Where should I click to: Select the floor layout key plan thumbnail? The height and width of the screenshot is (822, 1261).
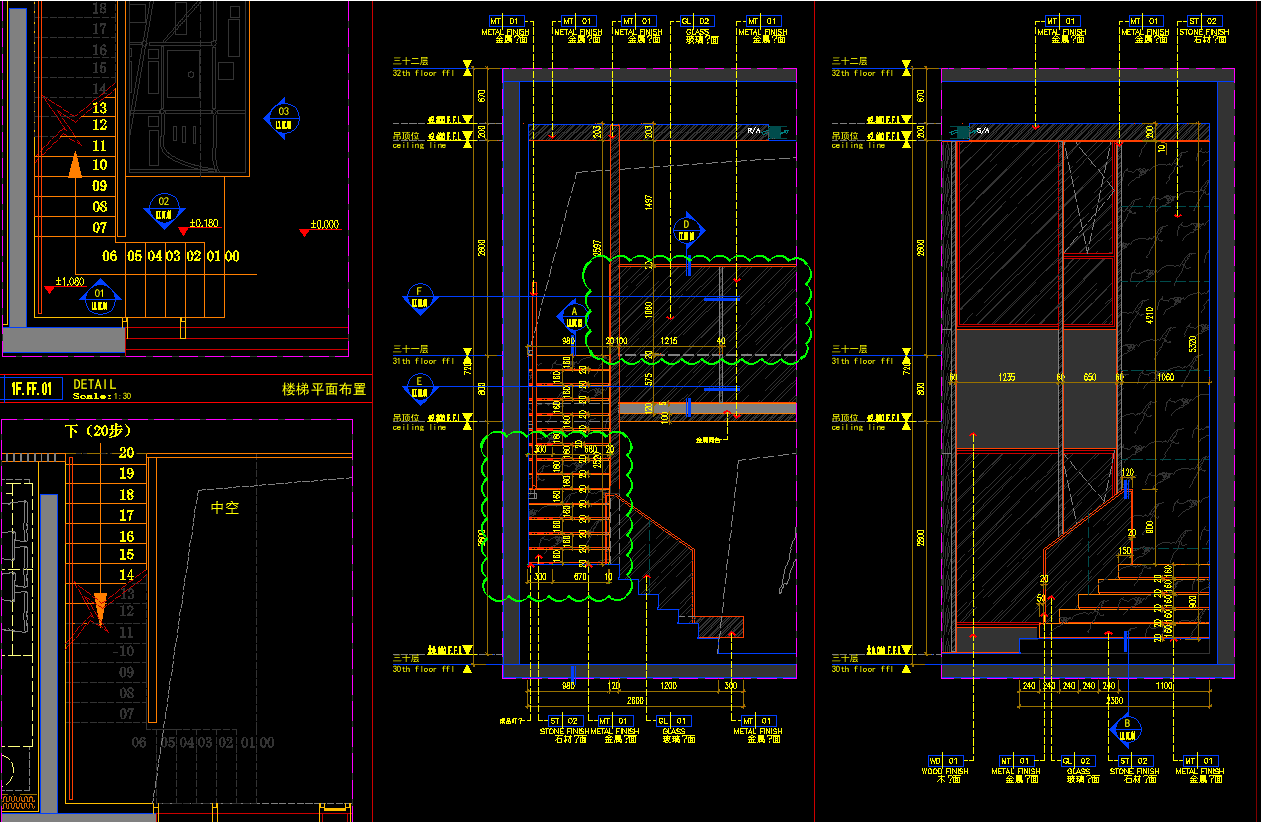[187, 90]
